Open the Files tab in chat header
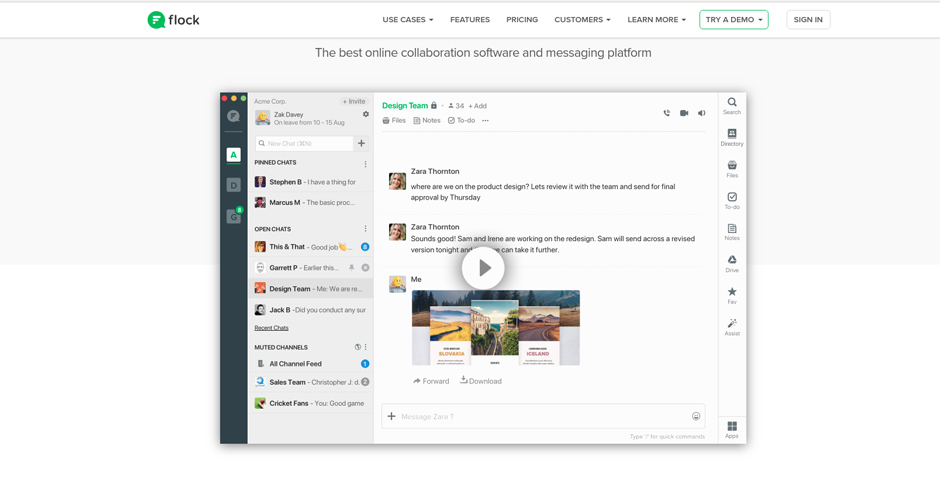This screenshot has height=492, width=940. click(394, 120)
